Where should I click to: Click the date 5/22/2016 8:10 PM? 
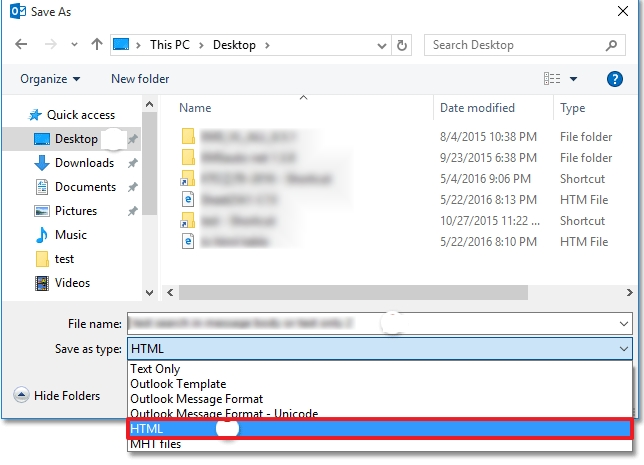[x=488, y=242]
